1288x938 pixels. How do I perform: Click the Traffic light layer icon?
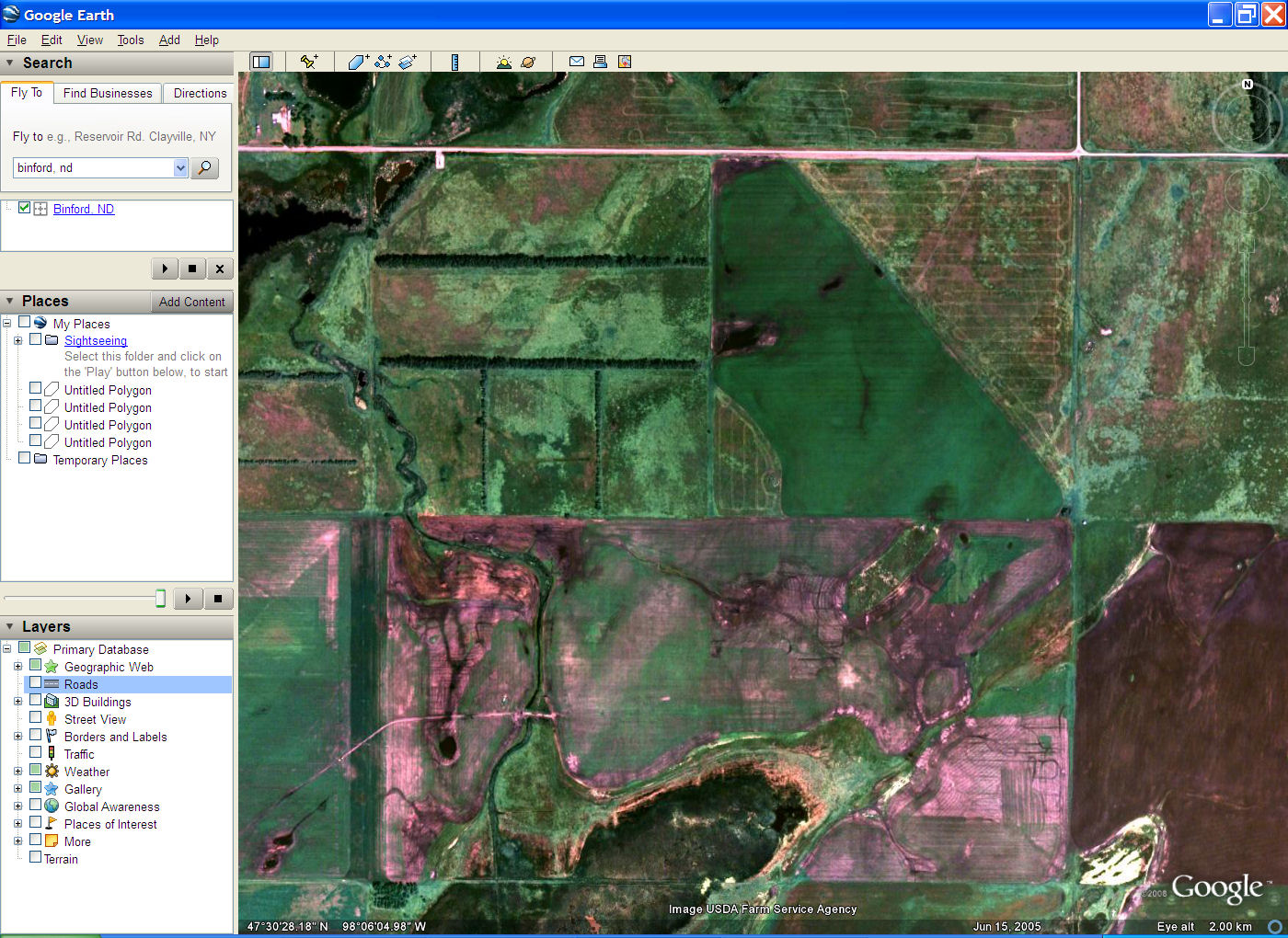pos(52,753)
